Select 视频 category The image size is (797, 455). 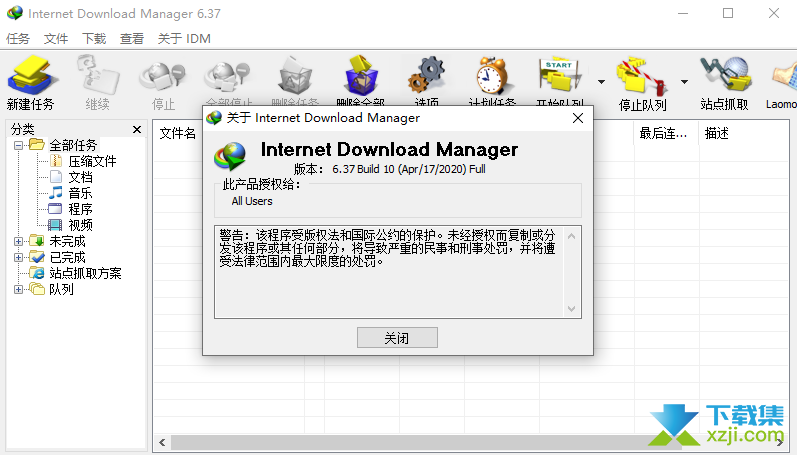coord(80,225)
